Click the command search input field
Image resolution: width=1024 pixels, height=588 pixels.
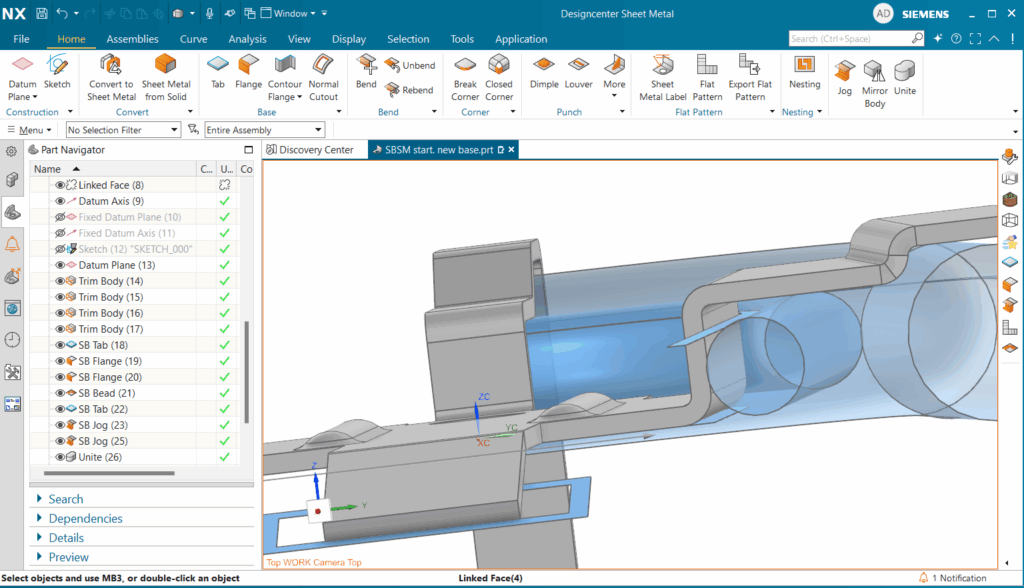848,39
